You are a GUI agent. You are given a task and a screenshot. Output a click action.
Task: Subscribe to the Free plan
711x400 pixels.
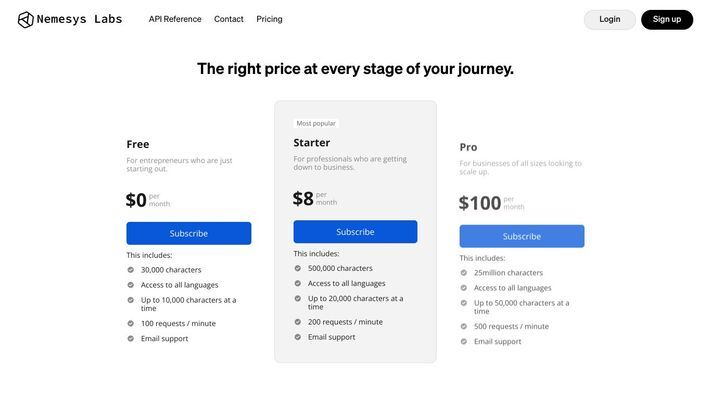point(189,233)
